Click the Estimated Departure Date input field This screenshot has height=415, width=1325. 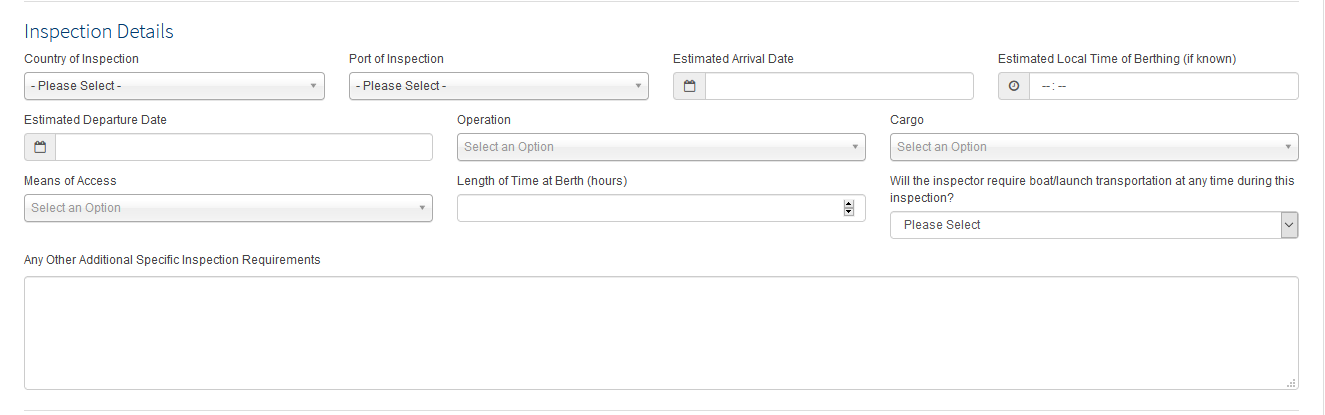(x=244, y=147)
